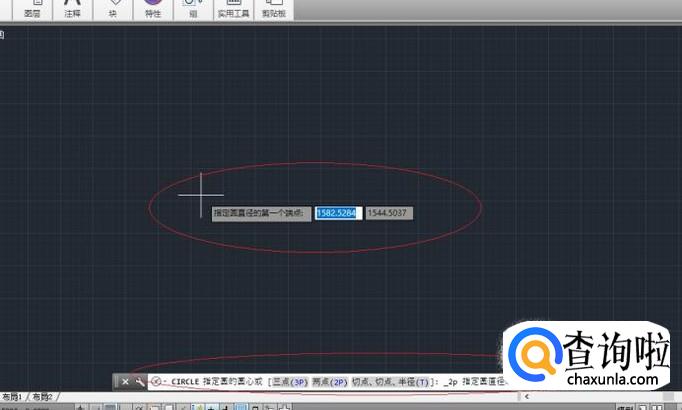This screenshot has height=410, width=682.
Task: Click the Y coordinate field 1544.5037
Action: click(x=389, y=213)
